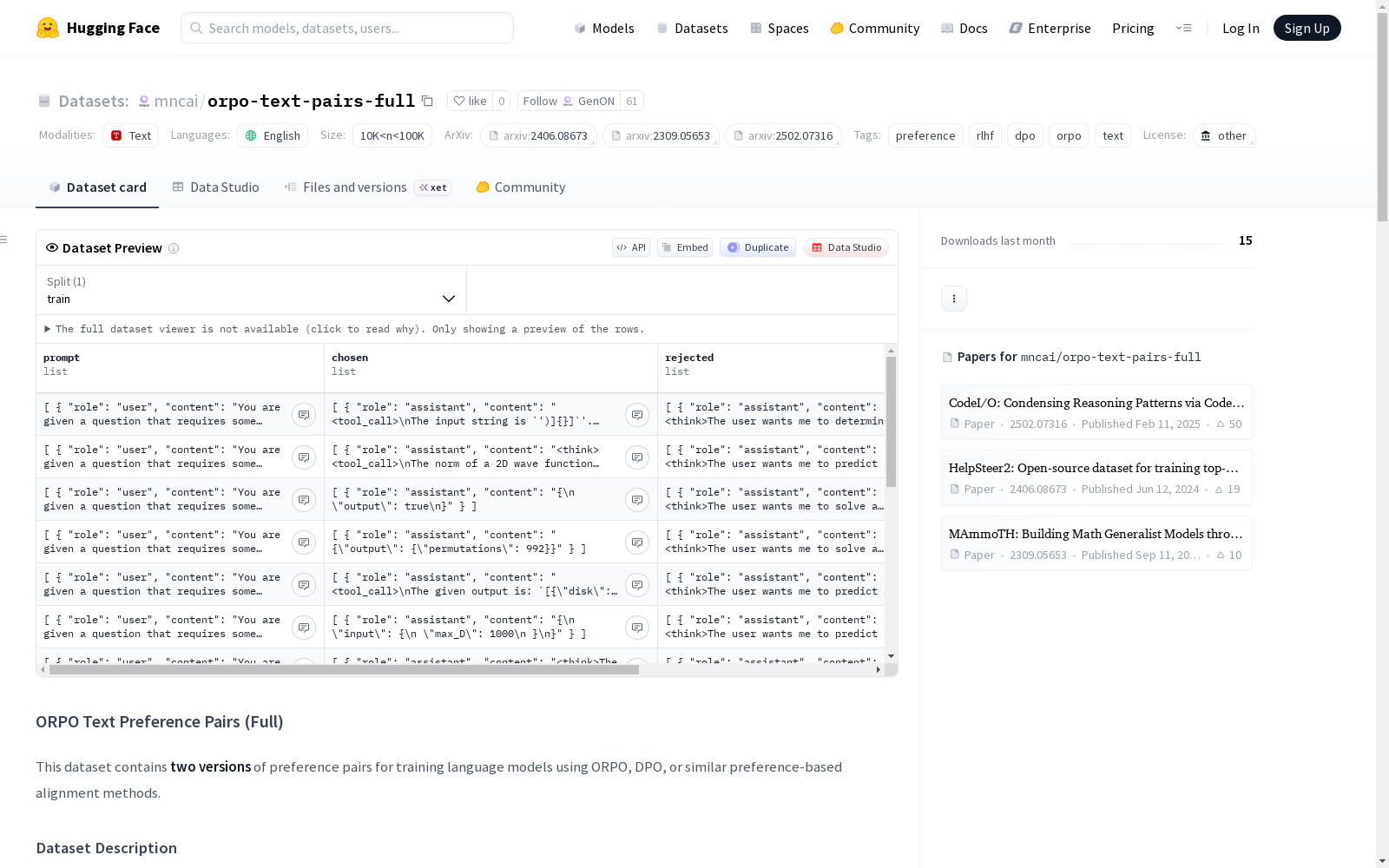Screen dimensions: 1389x868
Task: Open the mncai author profile link
Action: click(176, 101)
